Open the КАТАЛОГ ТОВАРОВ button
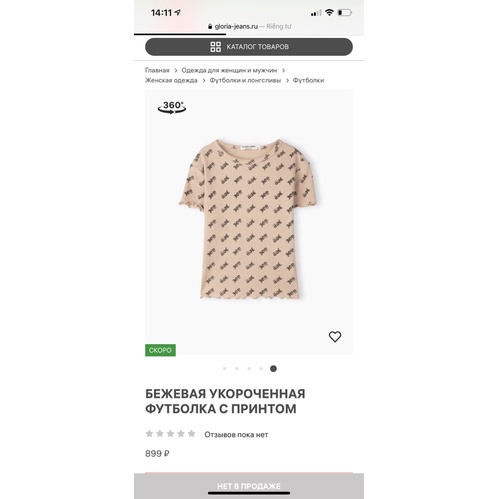The width and height of the screenshot is (499, 499). click(x=249, y=47)
